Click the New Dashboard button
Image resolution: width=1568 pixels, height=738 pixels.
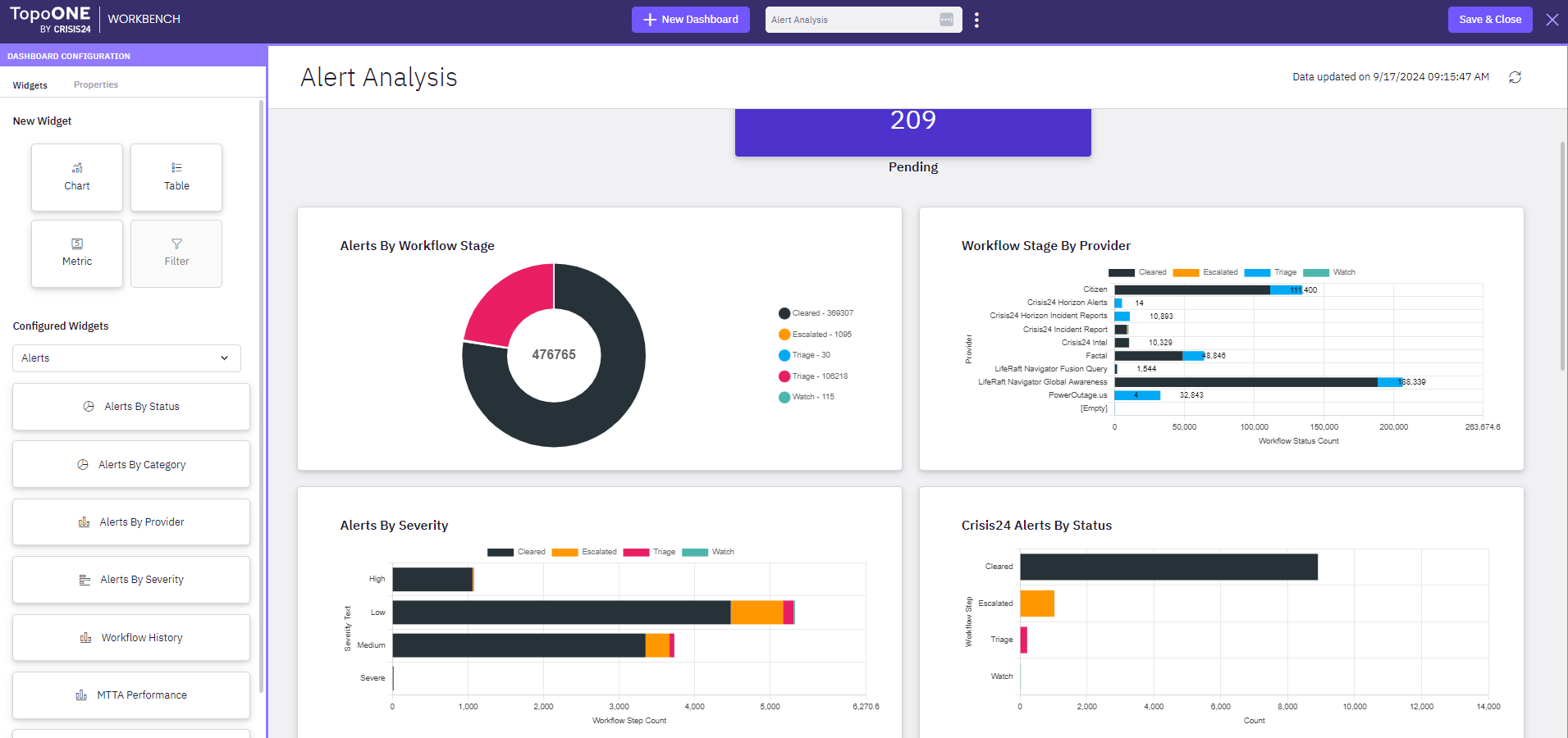(x=691, y=20)
